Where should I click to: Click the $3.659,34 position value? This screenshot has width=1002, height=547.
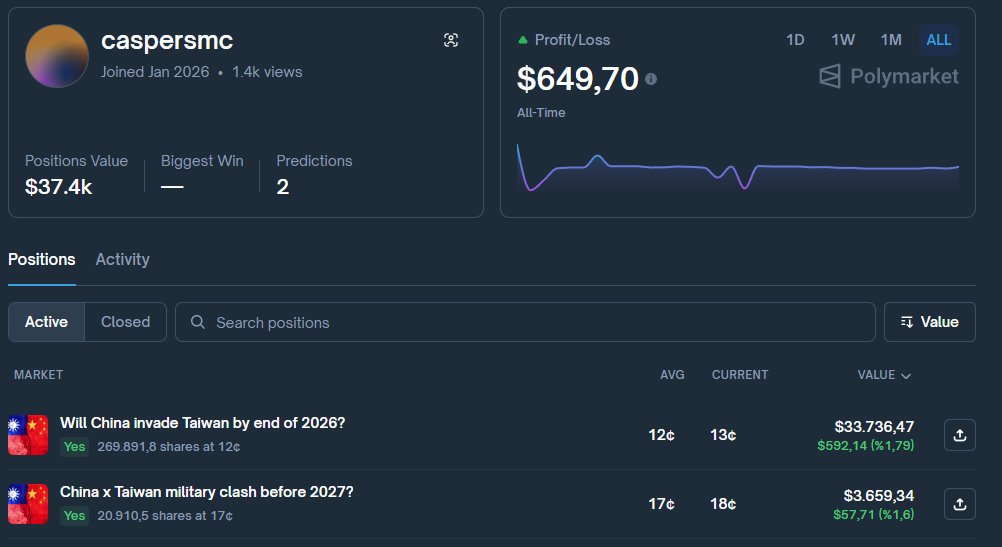tap(878, 495)
